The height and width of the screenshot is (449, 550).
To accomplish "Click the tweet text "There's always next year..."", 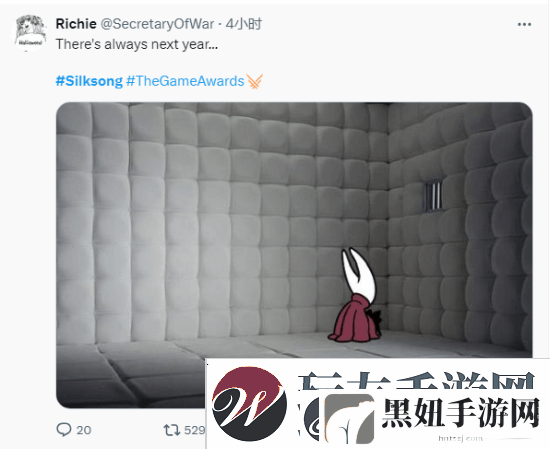I will click(137, 45).
